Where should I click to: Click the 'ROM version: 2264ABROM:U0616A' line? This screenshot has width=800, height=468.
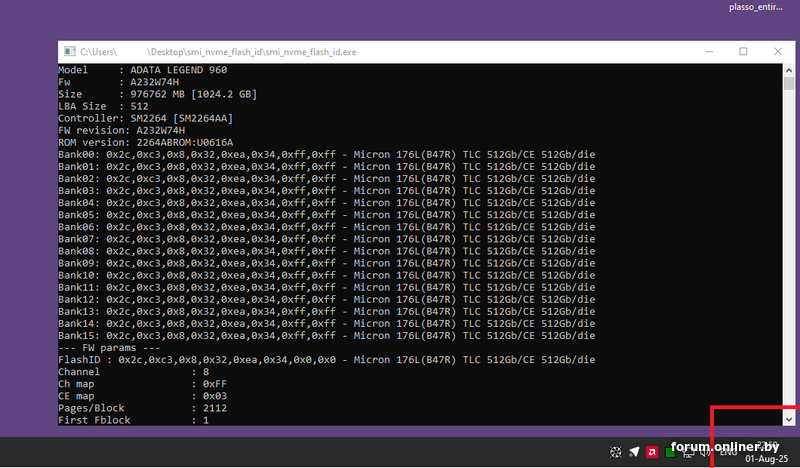click(x=145, y=142)
